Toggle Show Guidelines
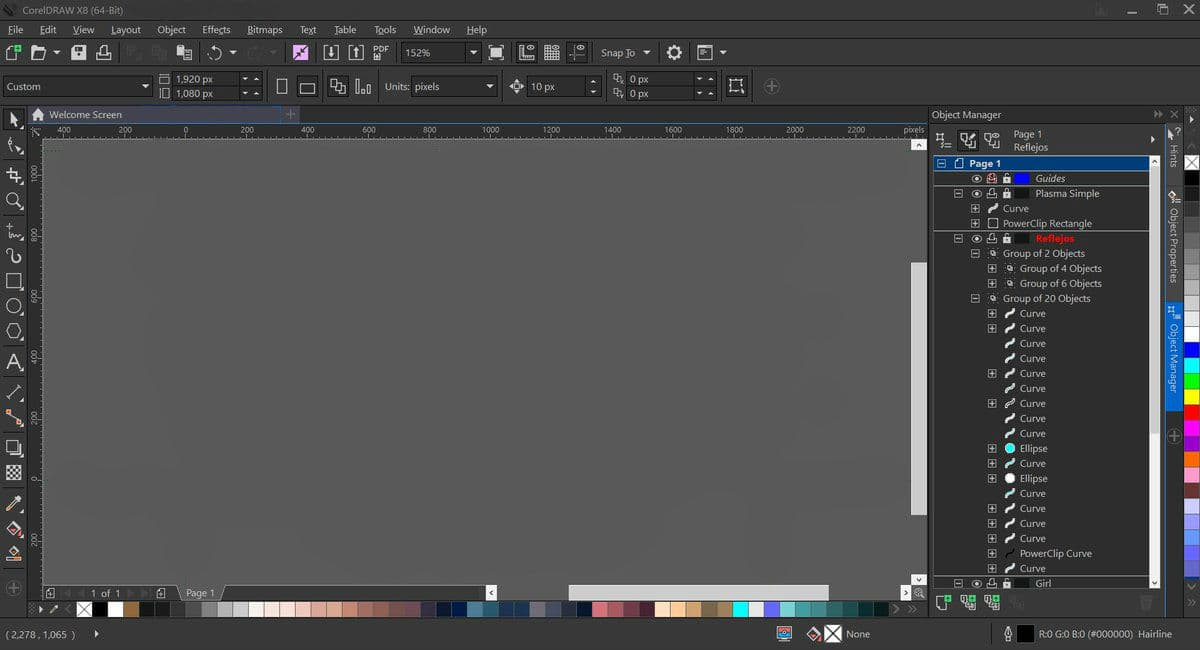This screenshot has width=1200, height=650. tap(577, 52)
